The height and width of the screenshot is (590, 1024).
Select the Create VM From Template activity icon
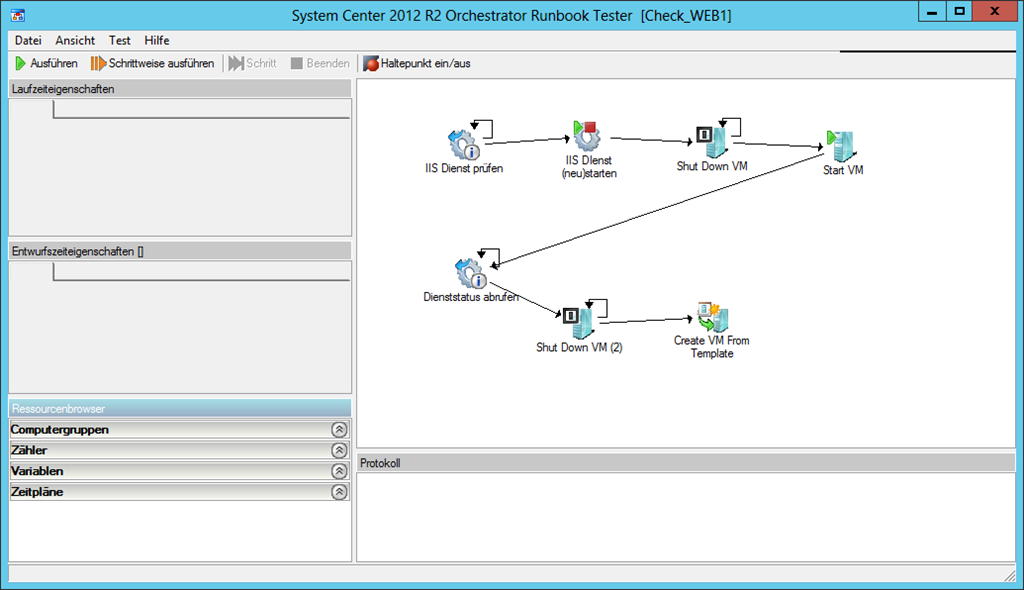[x=712, y=318]
